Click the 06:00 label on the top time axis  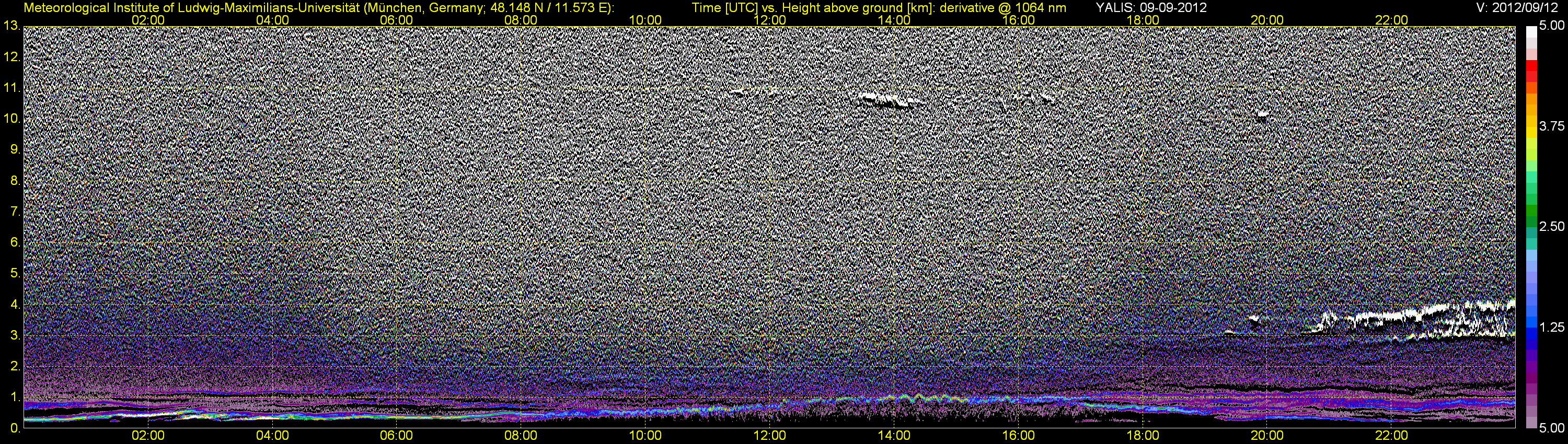396,20
